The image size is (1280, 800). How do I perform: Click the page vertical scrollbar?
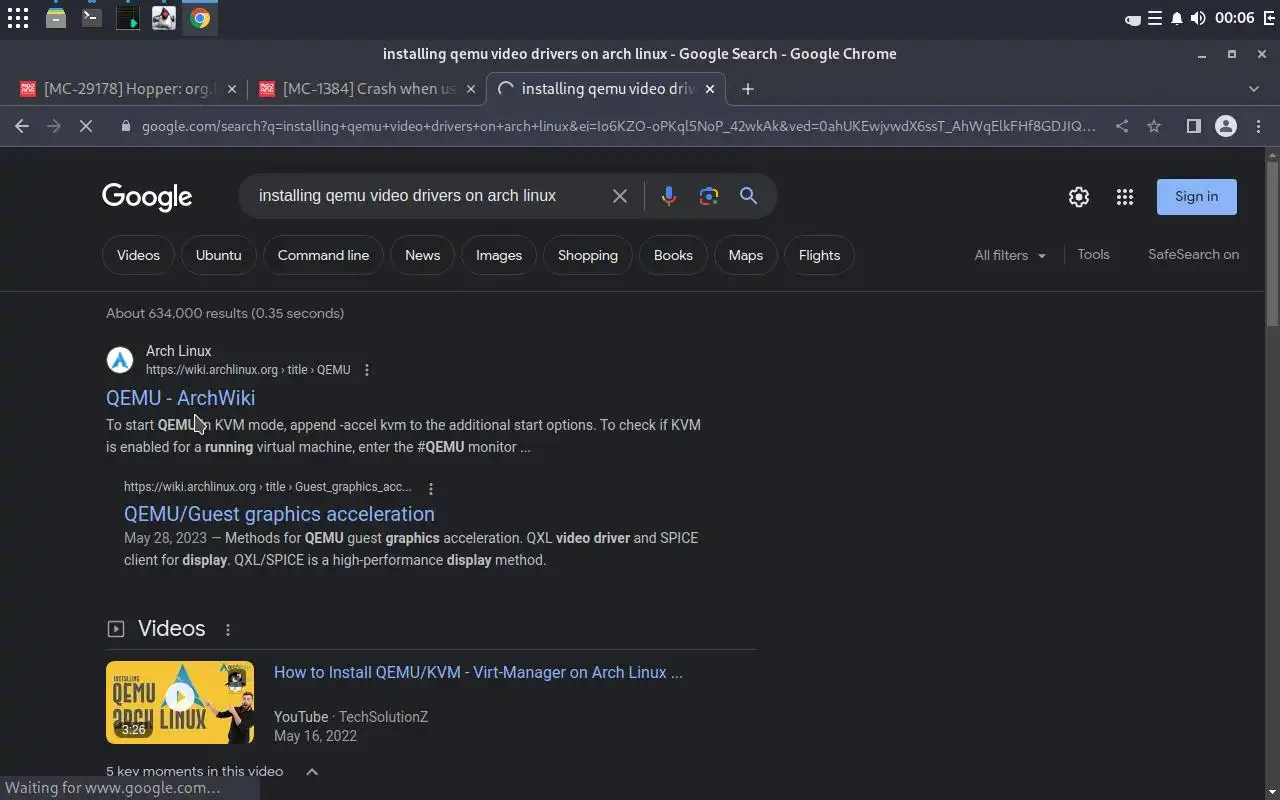(x=1272, y=242)
